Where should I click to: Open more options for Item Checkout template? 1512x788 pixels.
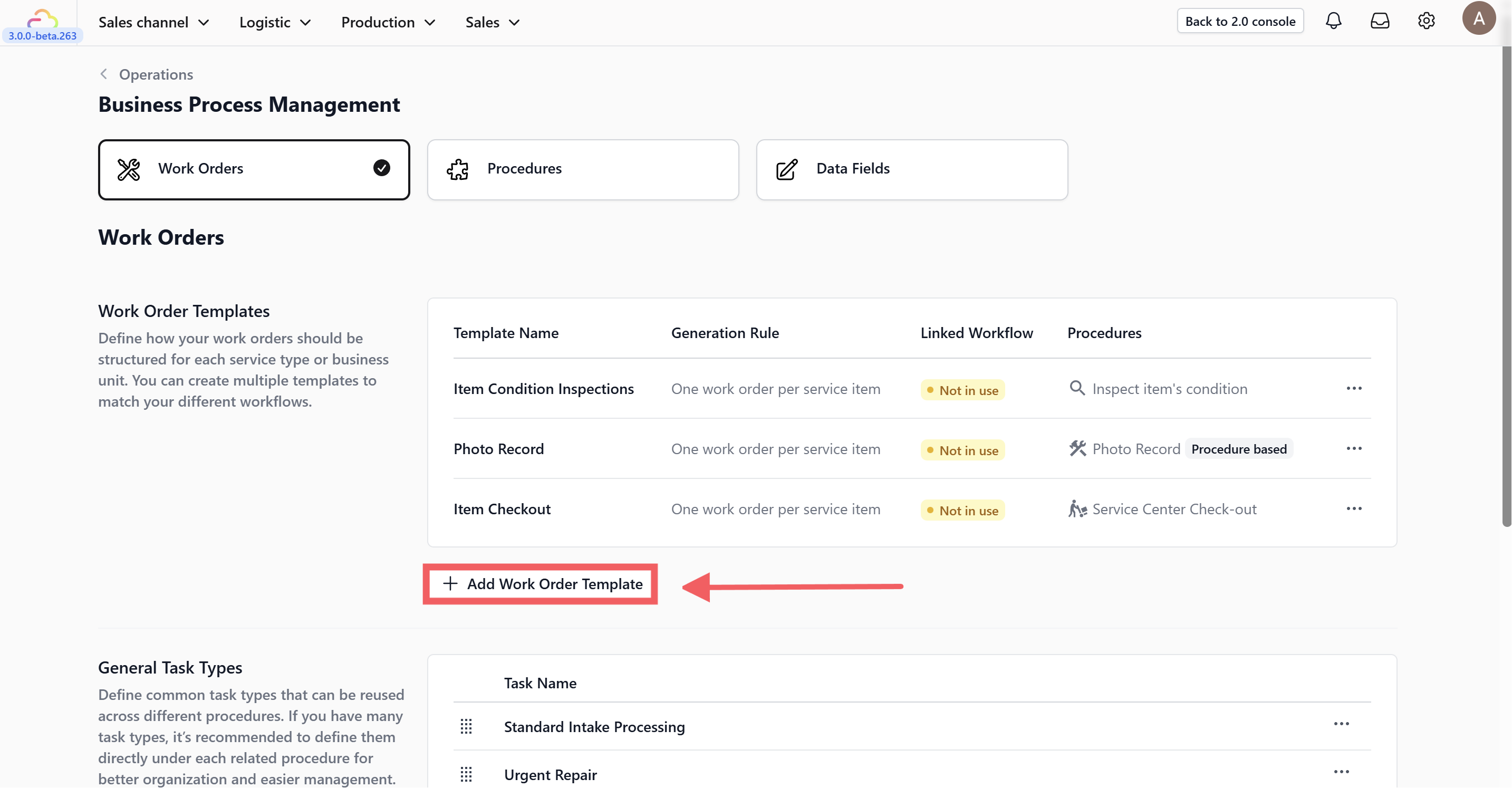click(1353, 509)
